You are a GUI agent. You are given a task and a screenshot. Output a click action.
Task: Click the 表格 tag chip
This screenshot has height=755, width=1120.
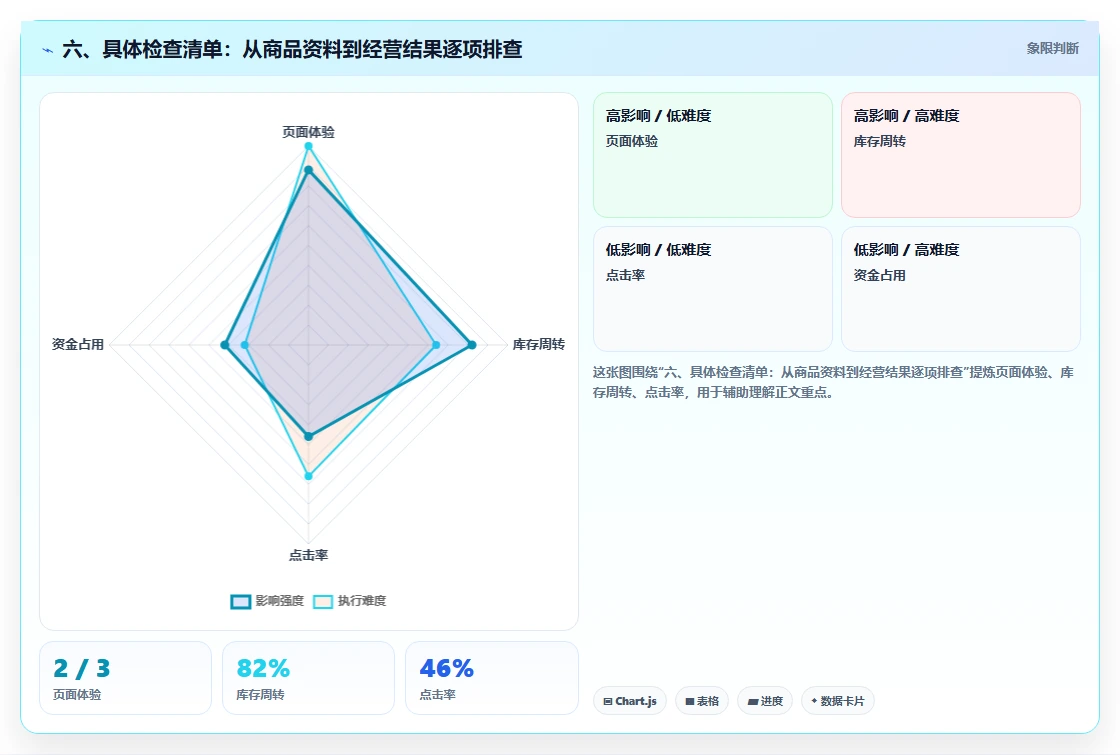point(702,701)
